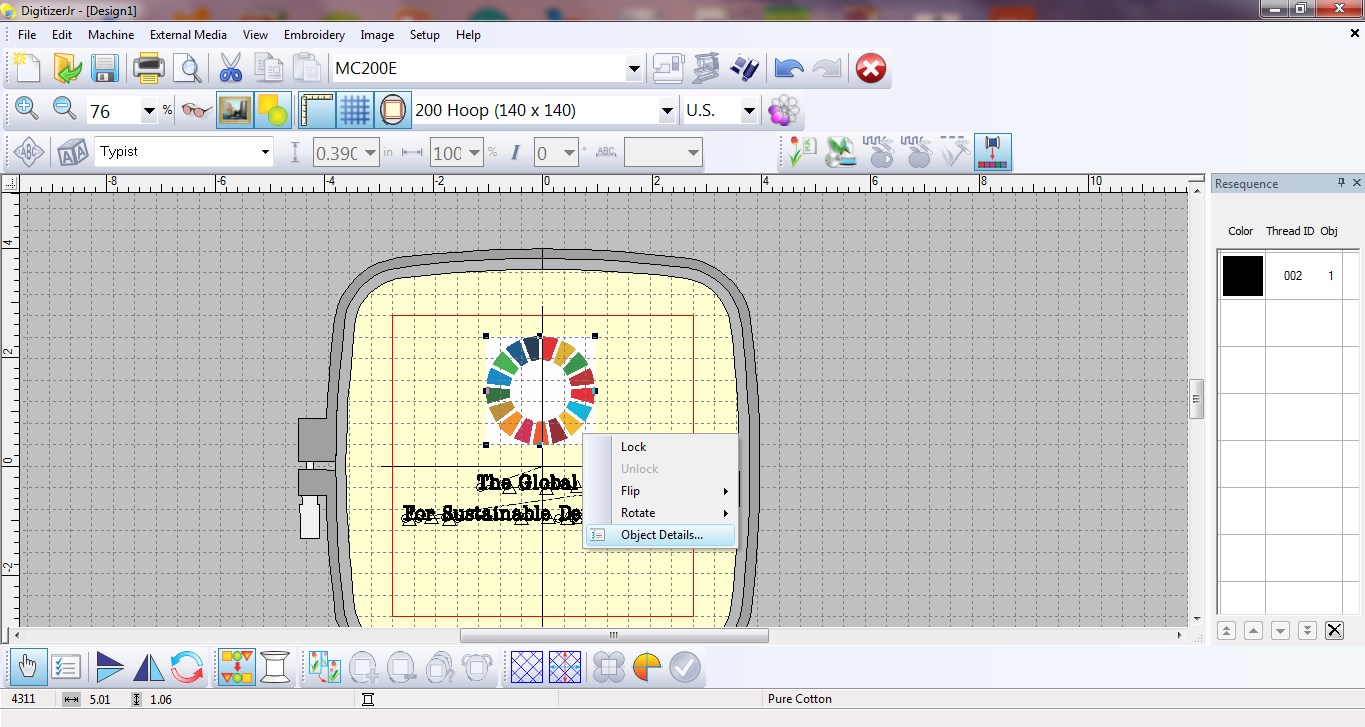Screen dimensions: 1365x727
Task: Open the Typist font dropdown
Action: point(265,152)
